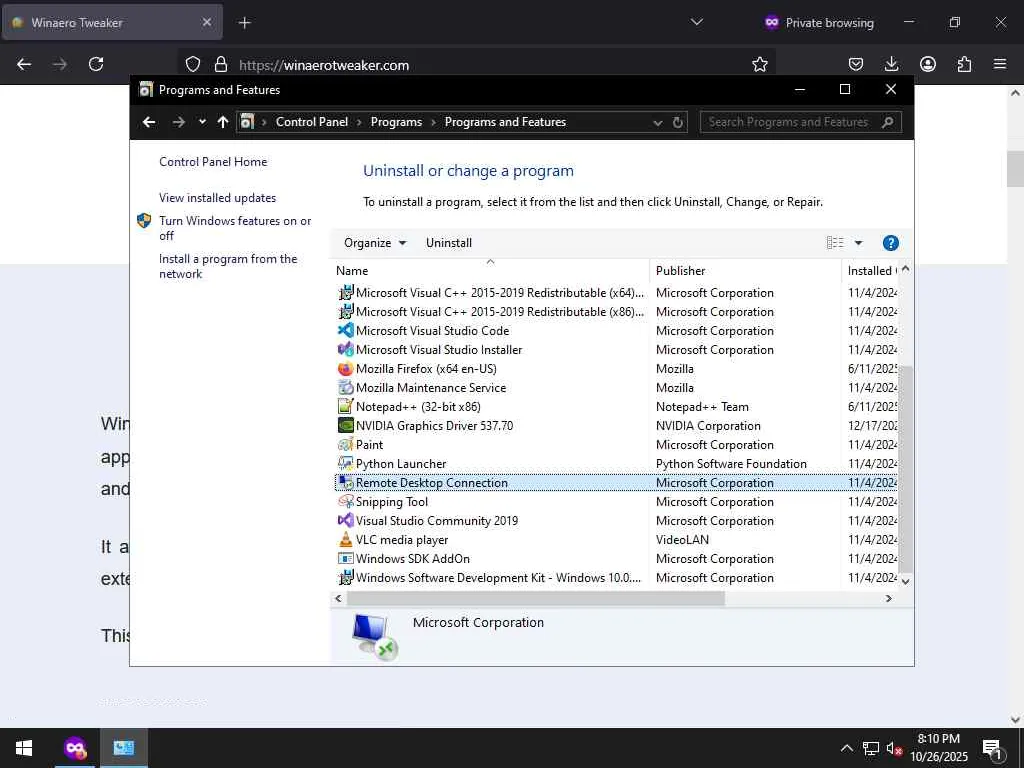Show hidden system tray icons
Image resolution: width=1024 pixels, height=768 pixels.
(x=846, y=748)
